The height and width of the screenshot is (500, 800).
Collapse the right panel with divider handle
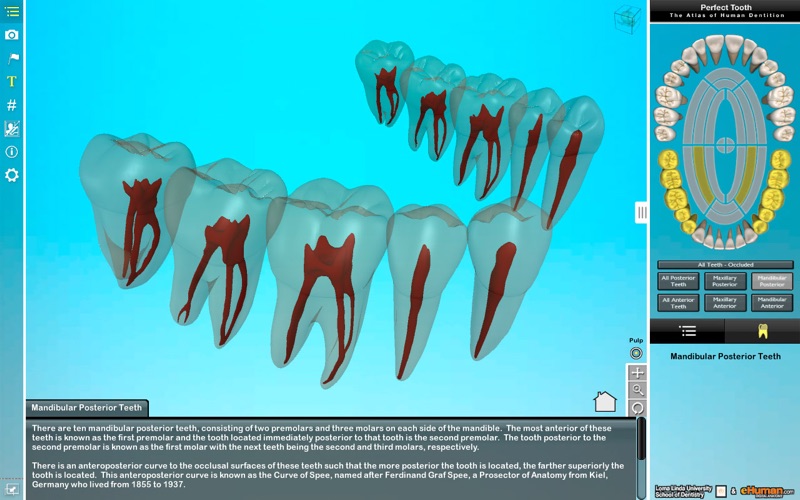642,212
